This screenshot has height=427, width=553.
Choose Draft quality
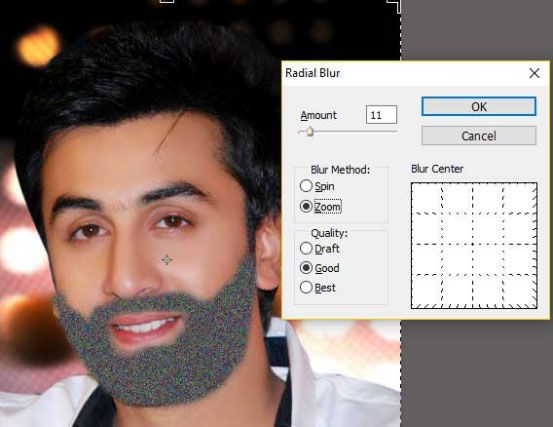[306, 249]
